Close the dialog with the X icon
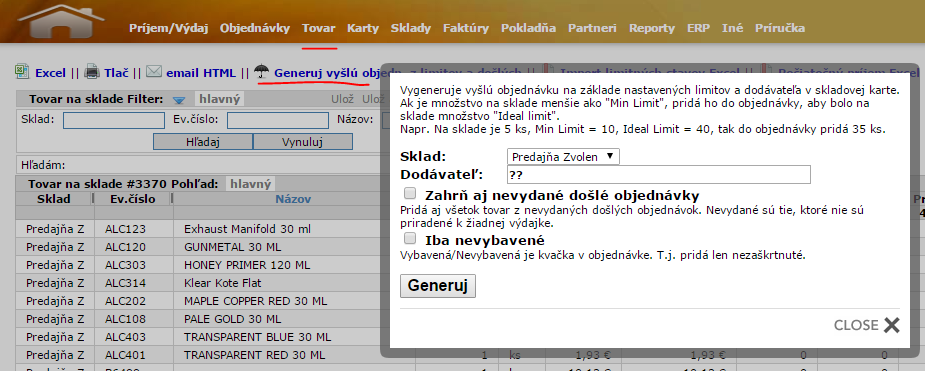This screenshot has height=371, width=925. 891,325
